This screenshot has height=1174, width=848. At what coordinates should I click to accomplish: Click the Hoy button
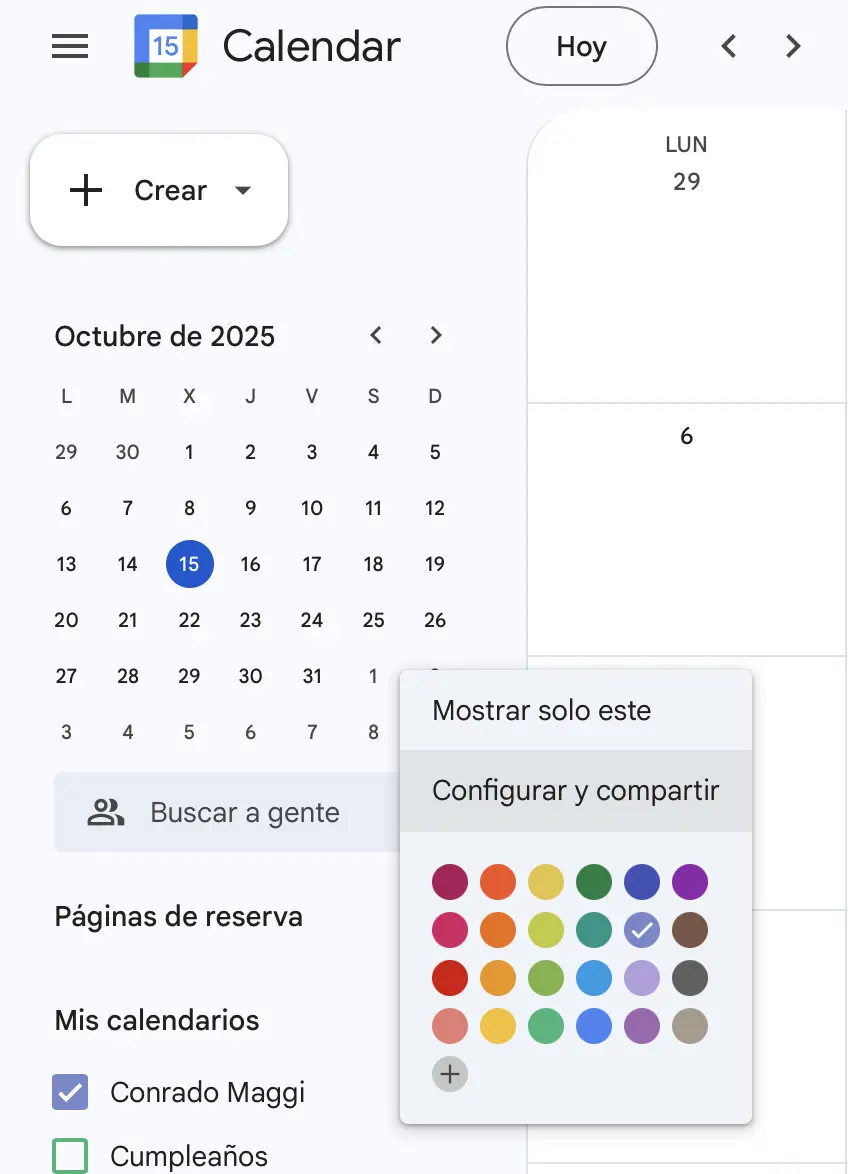(x=581, y=46)
